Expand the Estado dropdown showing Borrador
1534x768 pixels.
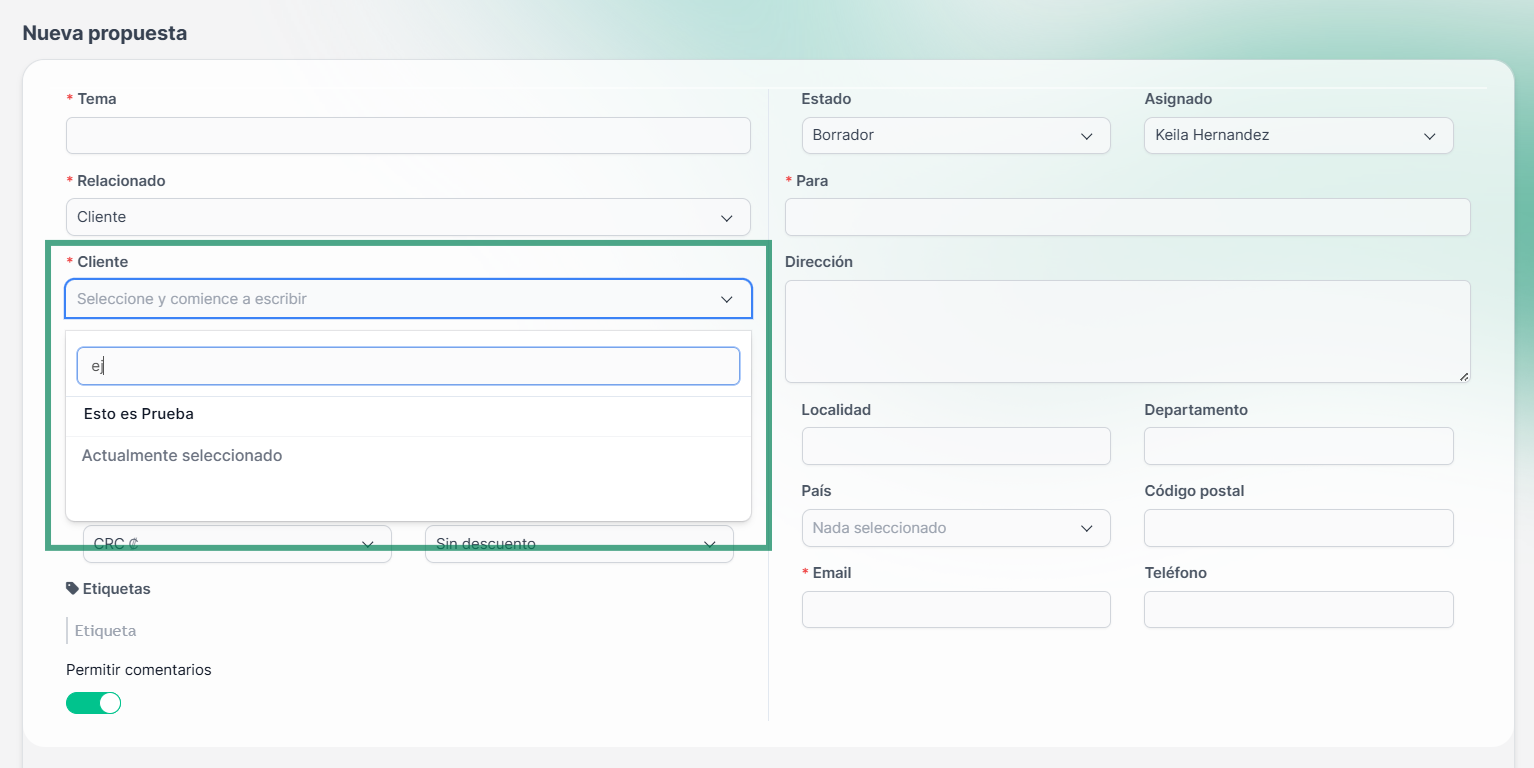(955, 136)
